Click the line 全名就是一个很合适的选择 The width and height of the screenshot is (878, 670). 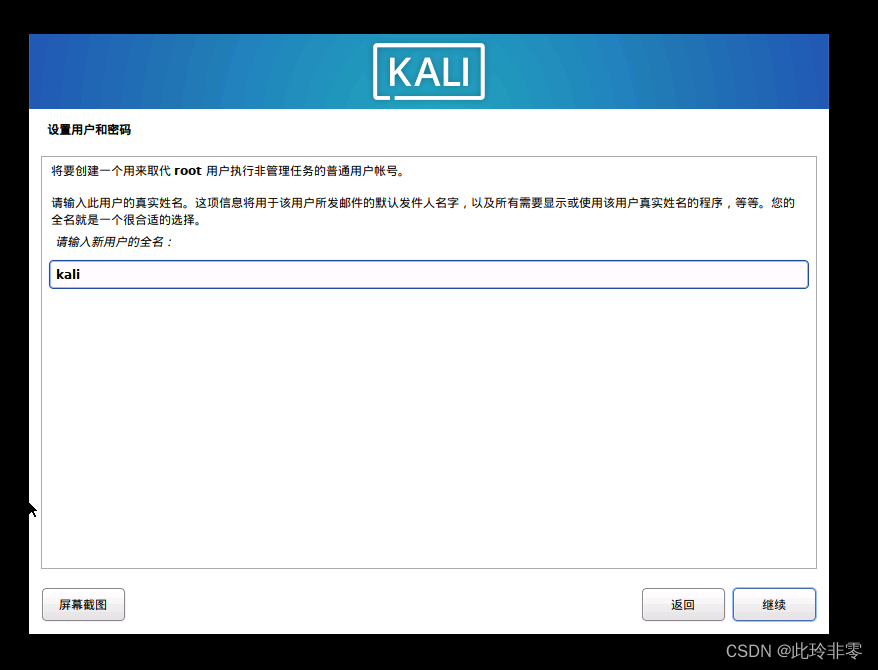pyautogui.click(x=127, y=219)
